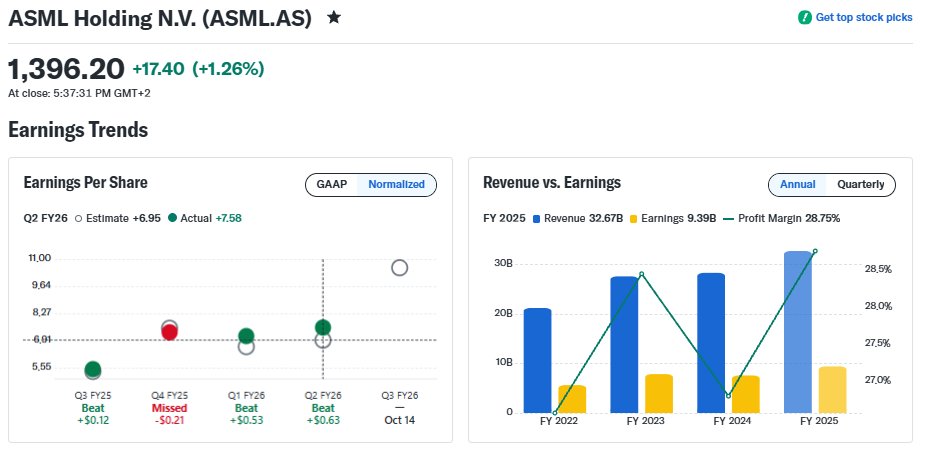Image resolution: width=925 pixels, height=450 pixels.
Task: Click the At close timestamp text
Action: point(79,93)
